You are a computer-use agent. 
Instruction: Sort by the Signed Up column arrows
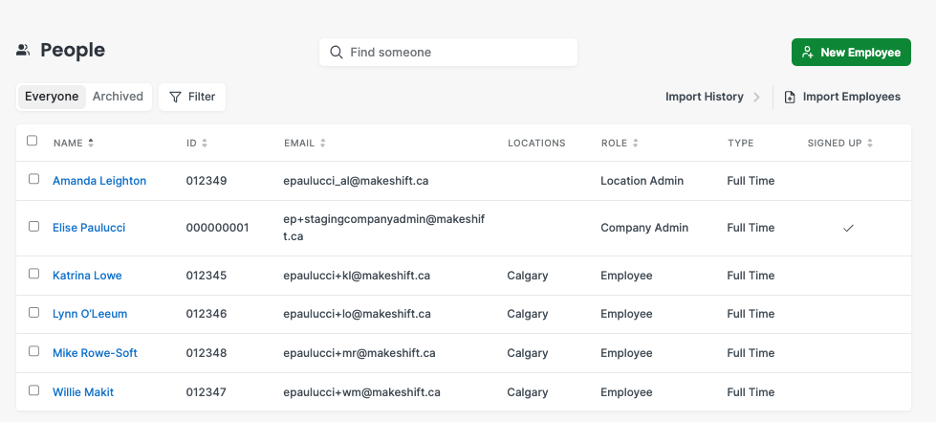[870, 143]
